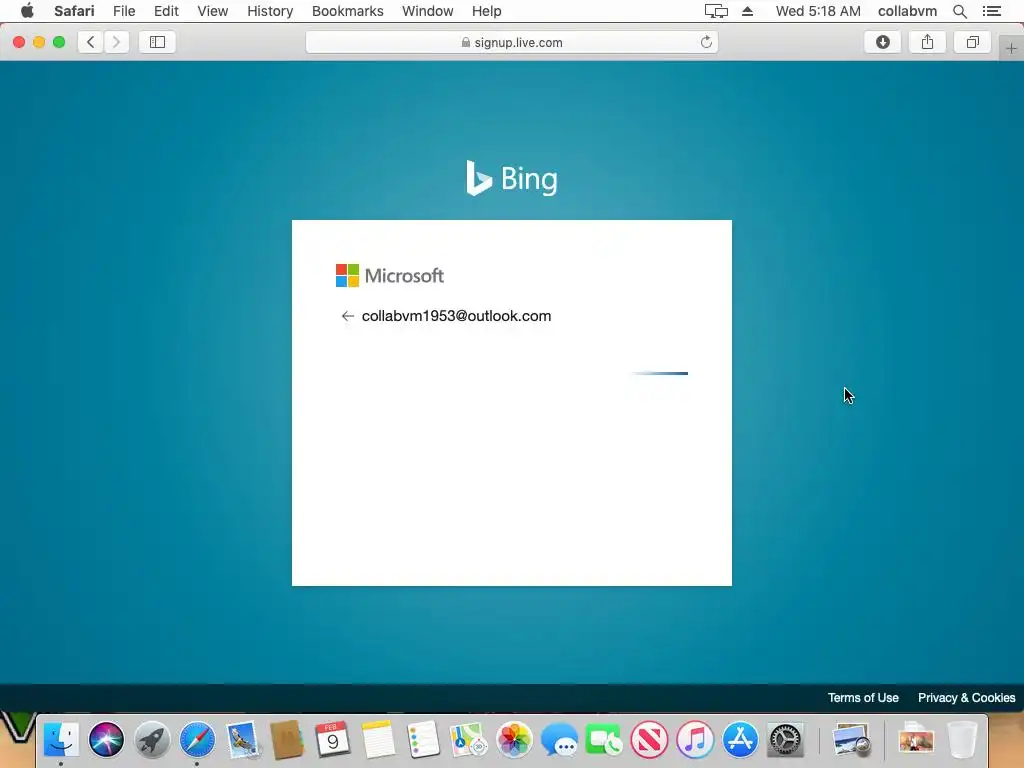Click the eject icon in menu bar
Screen dimensions: 1024x768
point(748,11)
